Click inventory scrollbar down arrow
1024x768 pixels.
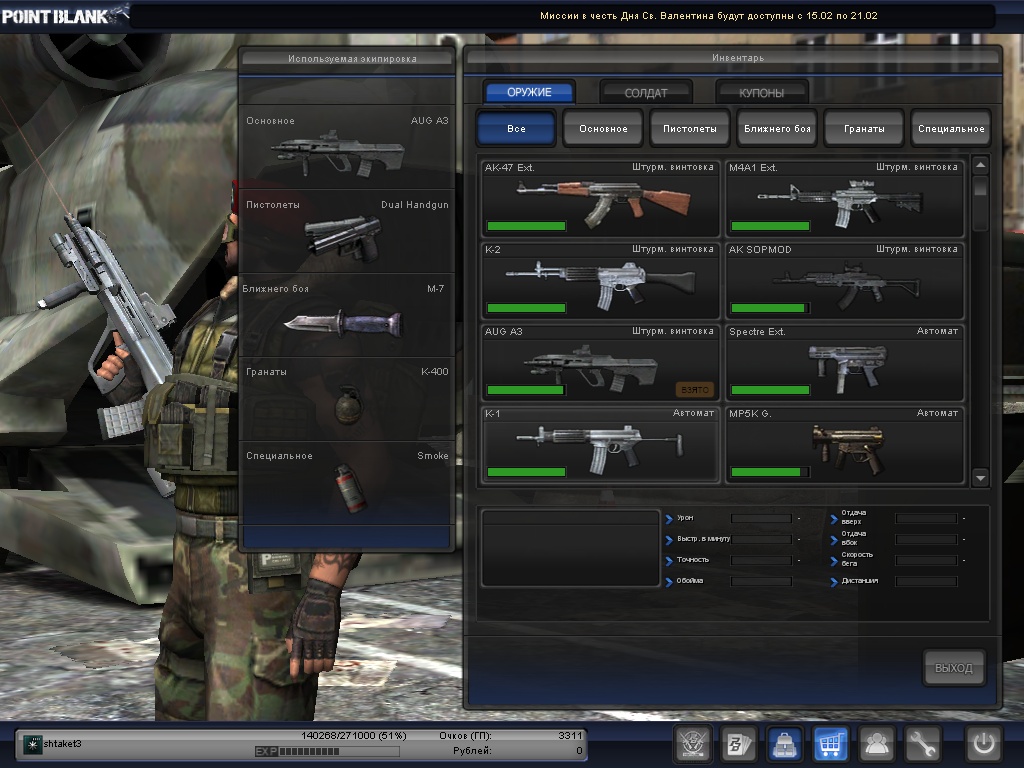[x=980, y=478]
